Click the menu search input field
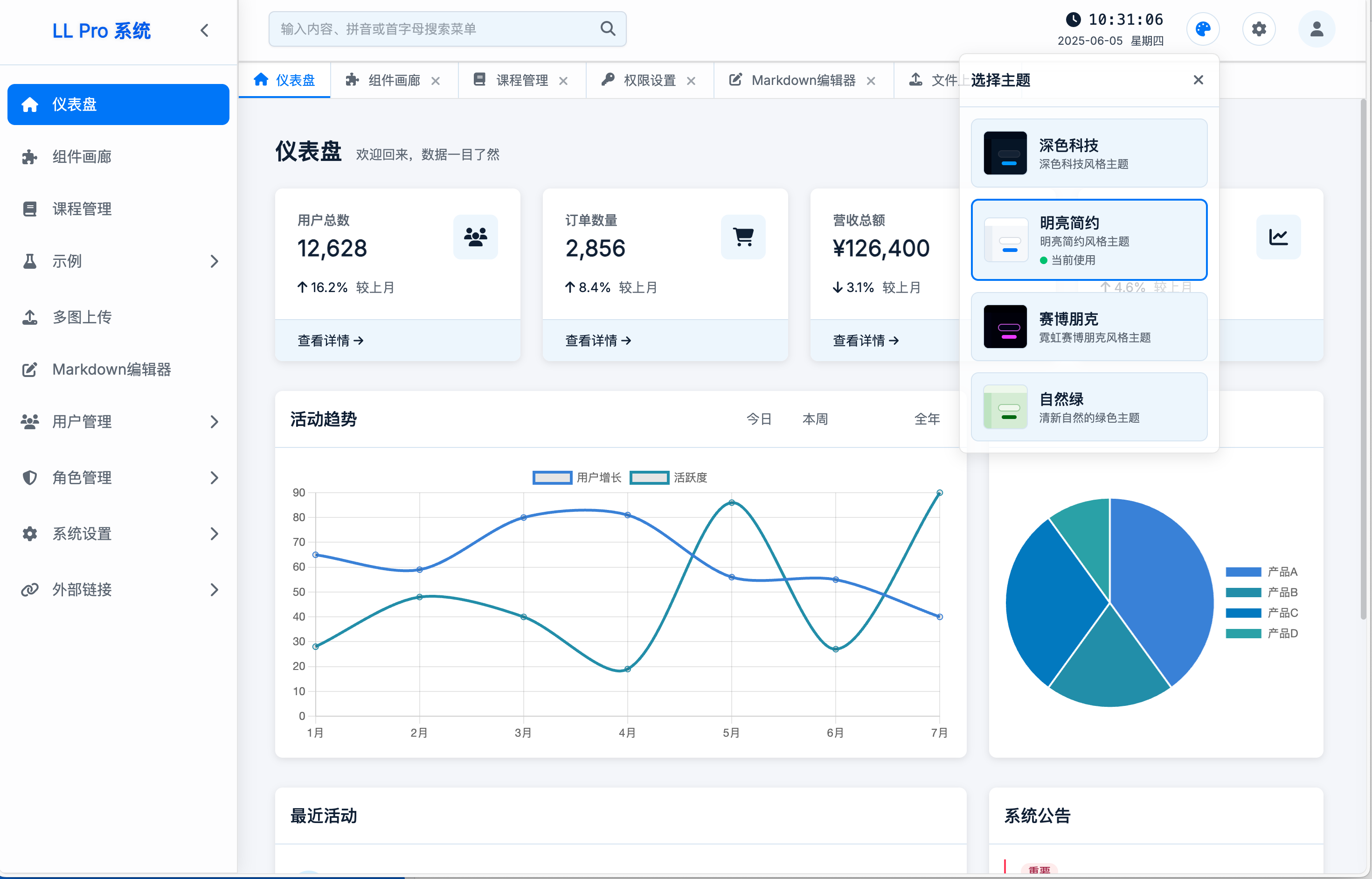Viewport: 1372px width, 879px height. pos(434,29)
